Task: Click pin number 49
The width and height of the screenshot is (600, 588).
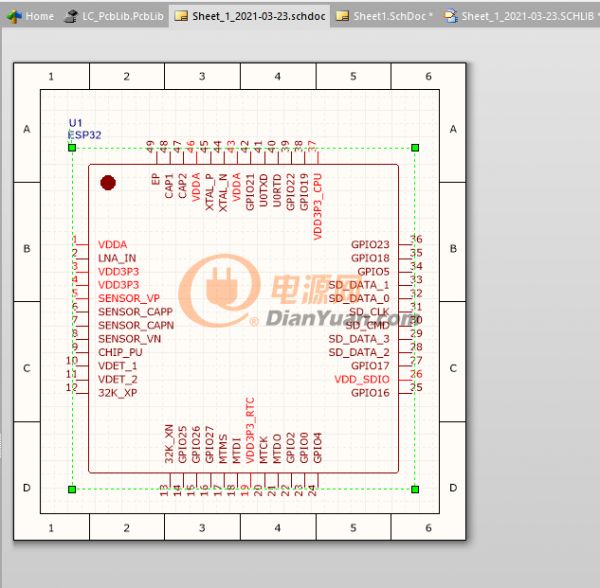Action: (150, 147)
